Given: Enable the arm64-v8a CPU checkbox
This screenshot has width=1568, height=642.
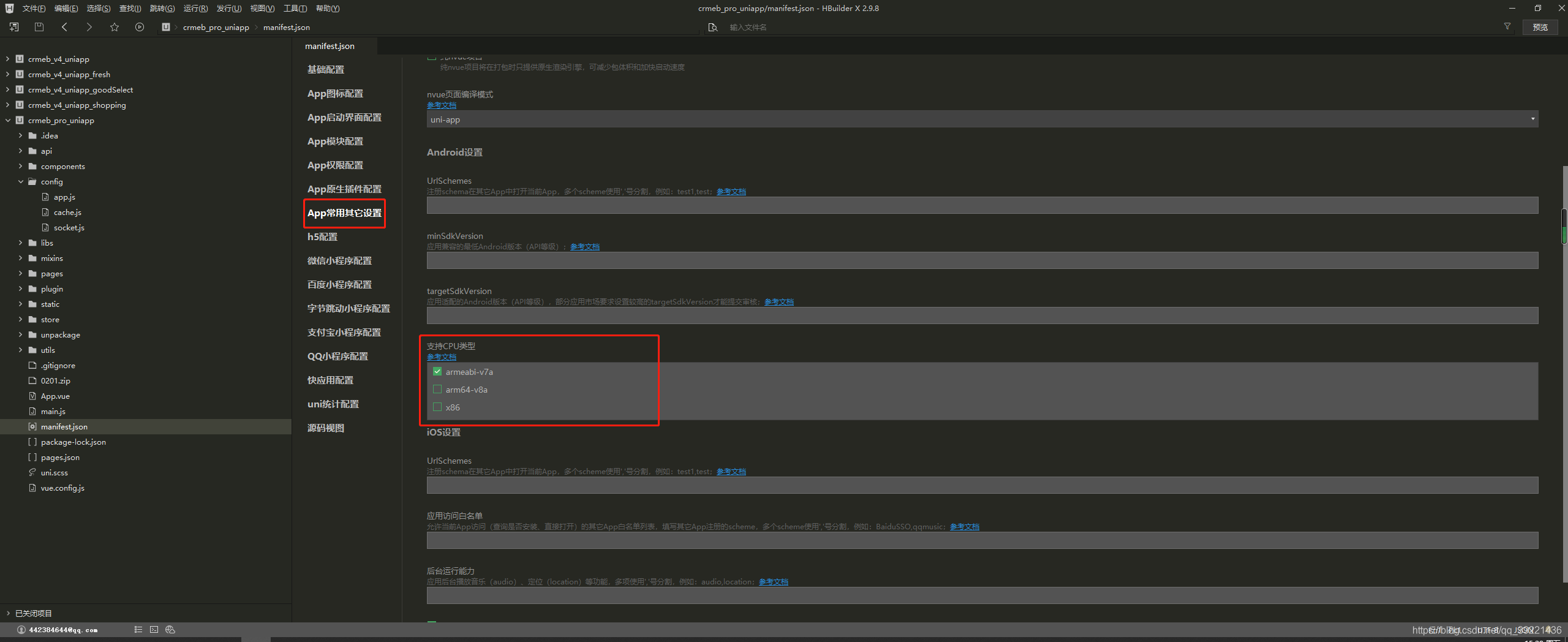Looking at the screenshot, I should click(x=437, y=389).
